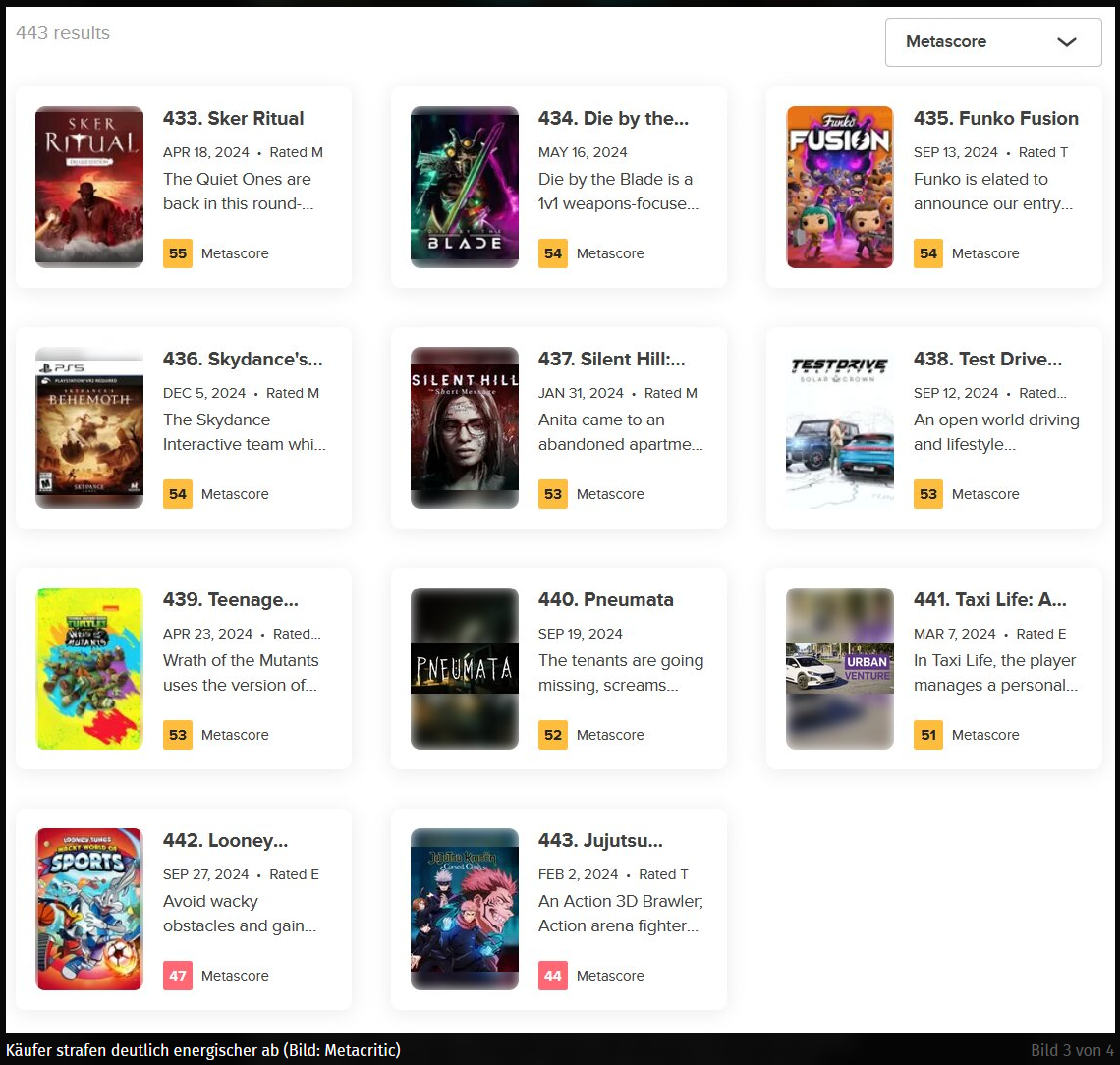This screenshot has width=1120, height=1065.
Task: Click the red 44 Metascore badge
Action: 553,976
